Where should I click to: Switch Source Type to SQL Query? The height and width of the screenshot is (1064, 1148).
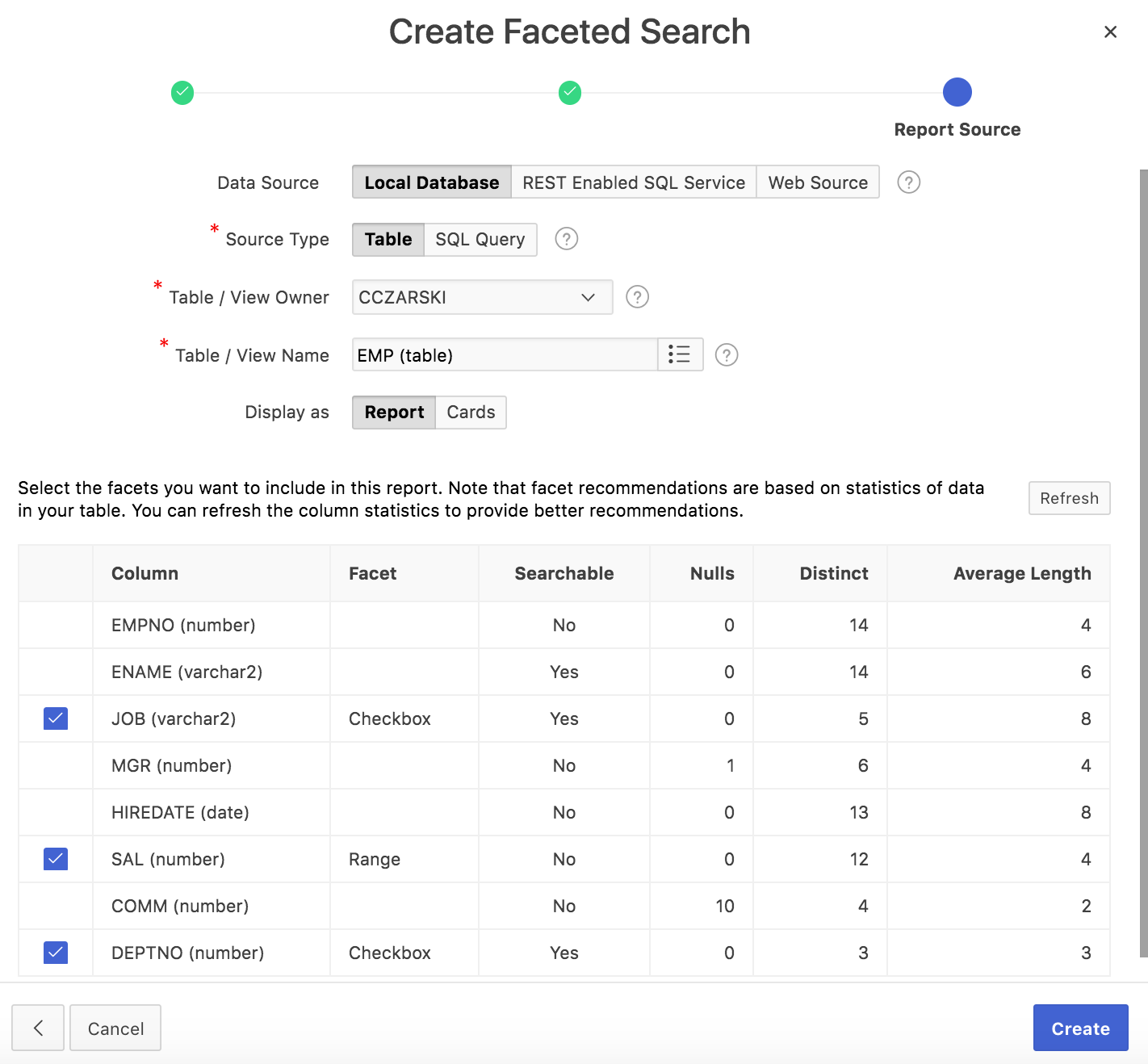tap(480, 239)
